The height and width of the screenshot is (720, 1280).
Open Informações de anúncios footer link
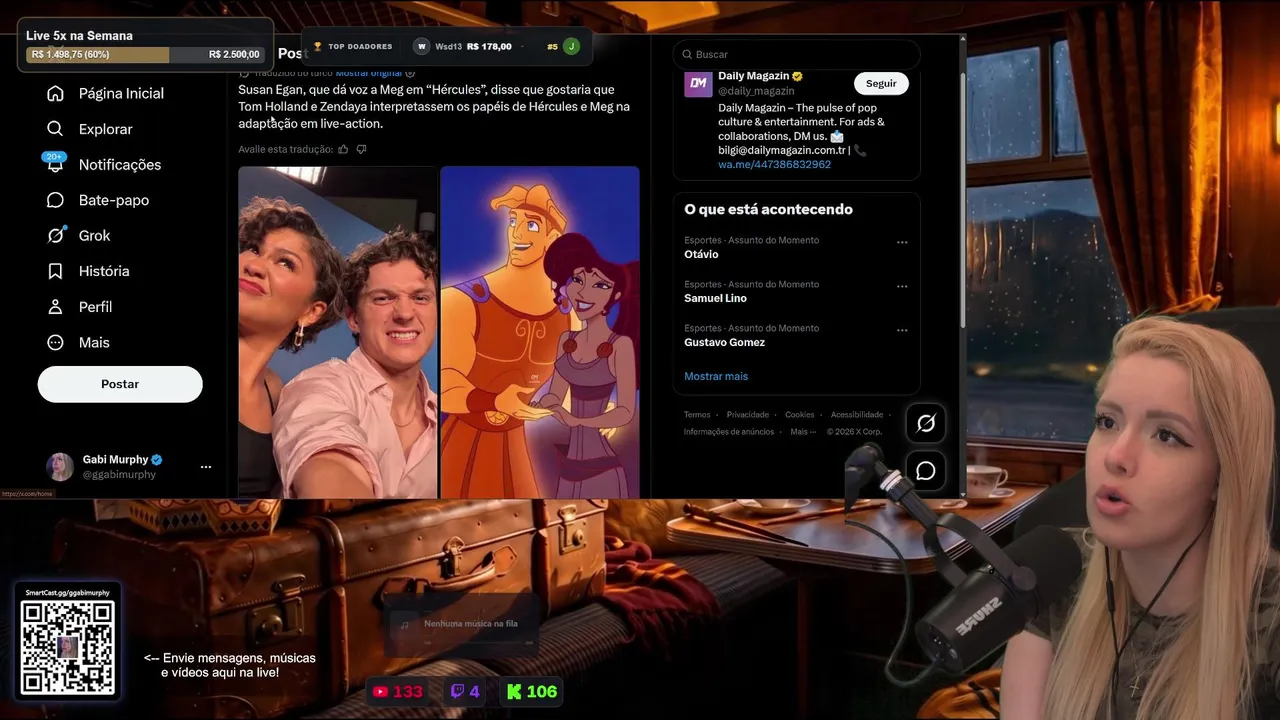point(729,432)
